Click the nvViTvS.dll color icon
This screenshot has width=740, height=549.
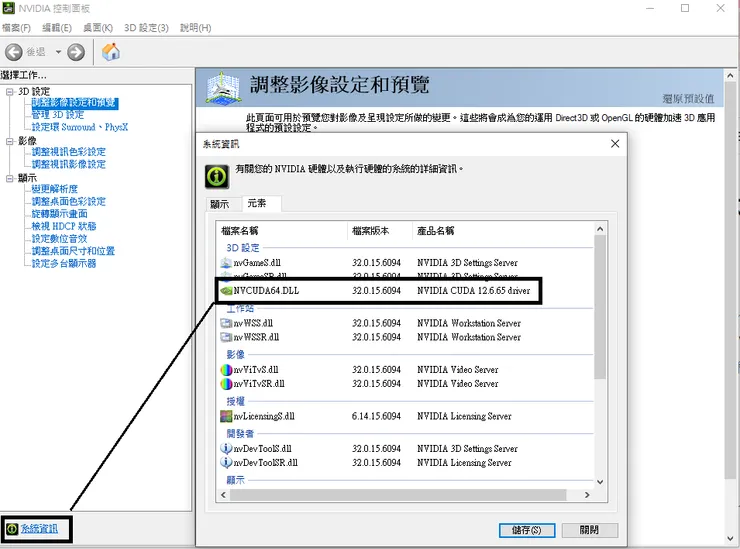[226, 370]
